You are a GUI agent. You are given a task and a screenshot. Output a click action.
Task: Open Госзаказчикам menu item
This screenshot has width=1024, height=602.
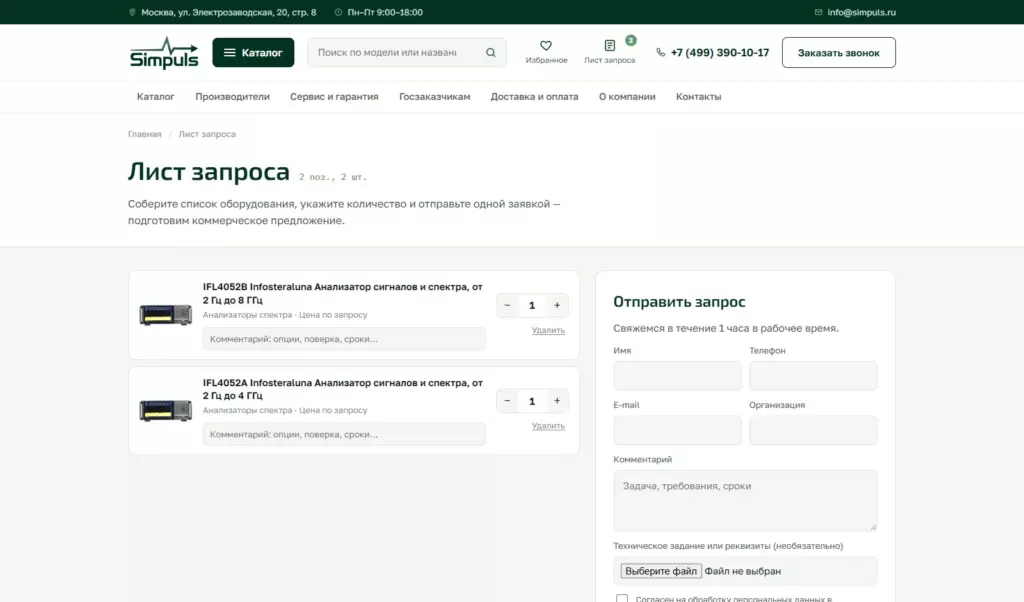(434, 97)
